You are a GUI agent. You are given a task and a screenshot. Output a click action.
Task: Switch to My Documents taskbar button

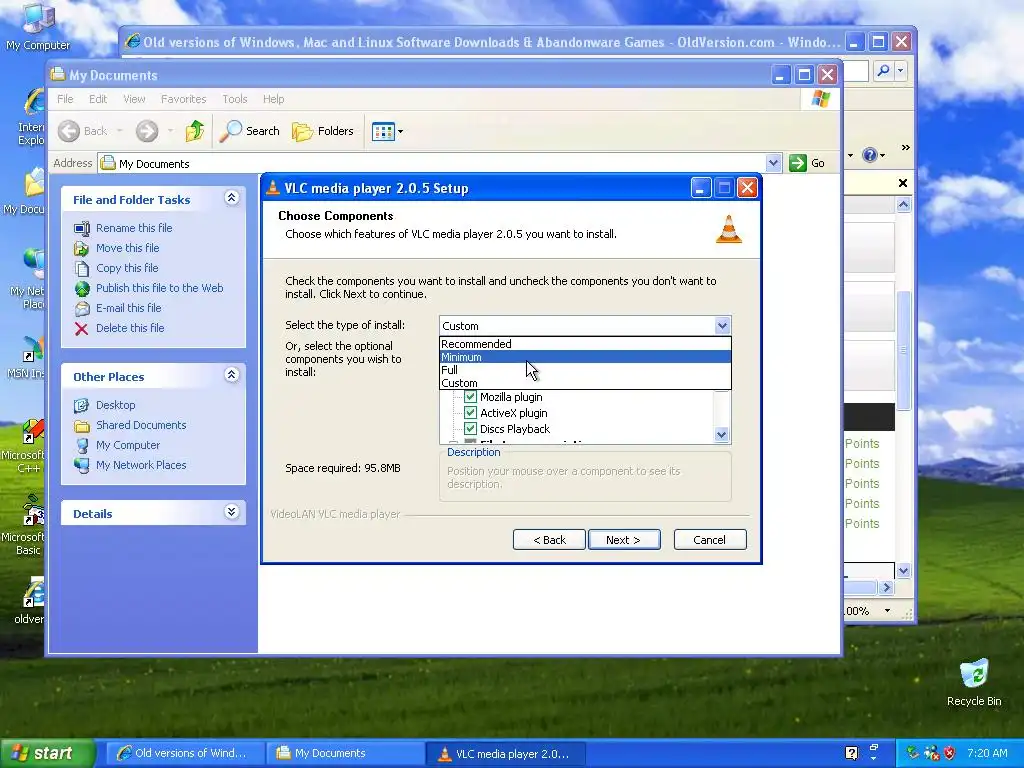[x=344, y=753]
